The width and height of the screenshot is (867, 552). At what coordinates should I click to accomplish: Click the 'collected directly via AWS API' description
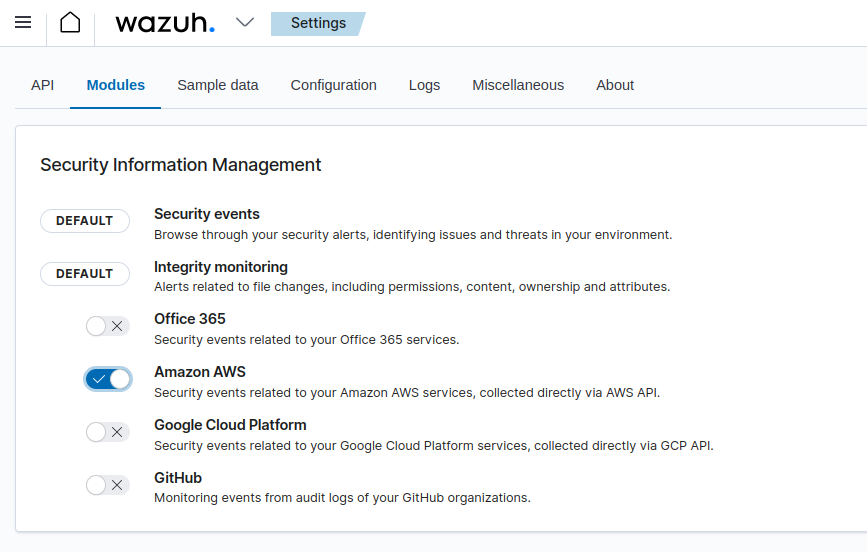[x=407, y=393]
